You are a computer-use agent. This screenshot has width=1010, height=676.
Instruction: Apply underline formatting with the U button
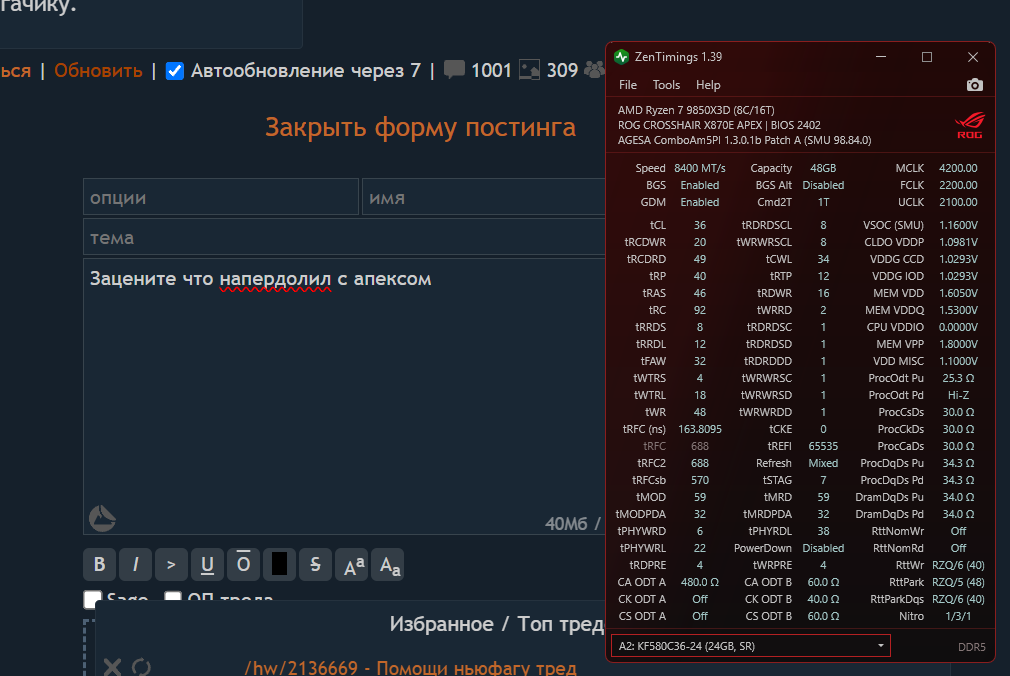pos(207,565)
